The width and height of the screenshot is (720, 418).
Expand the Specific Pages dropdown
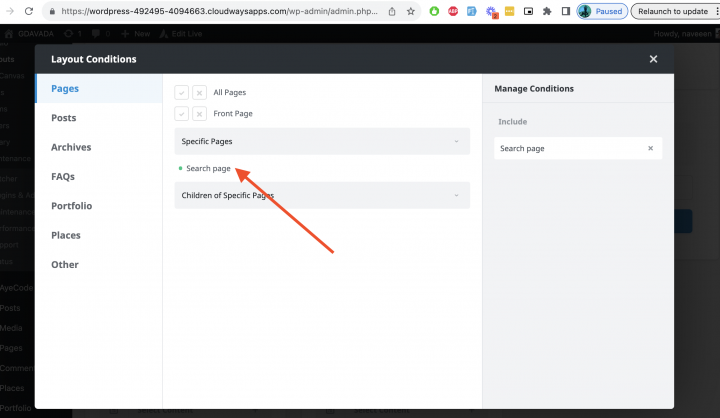tap(321, 141)
